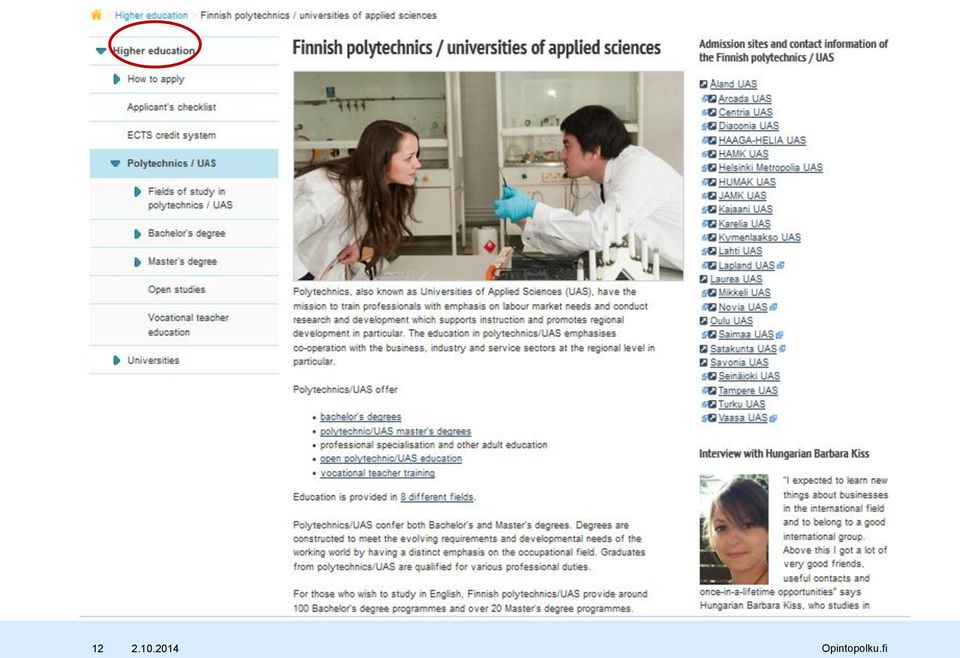Click link icon before Tampere UAS
Viewport: 960px width, 658px height.
[708, 391]
